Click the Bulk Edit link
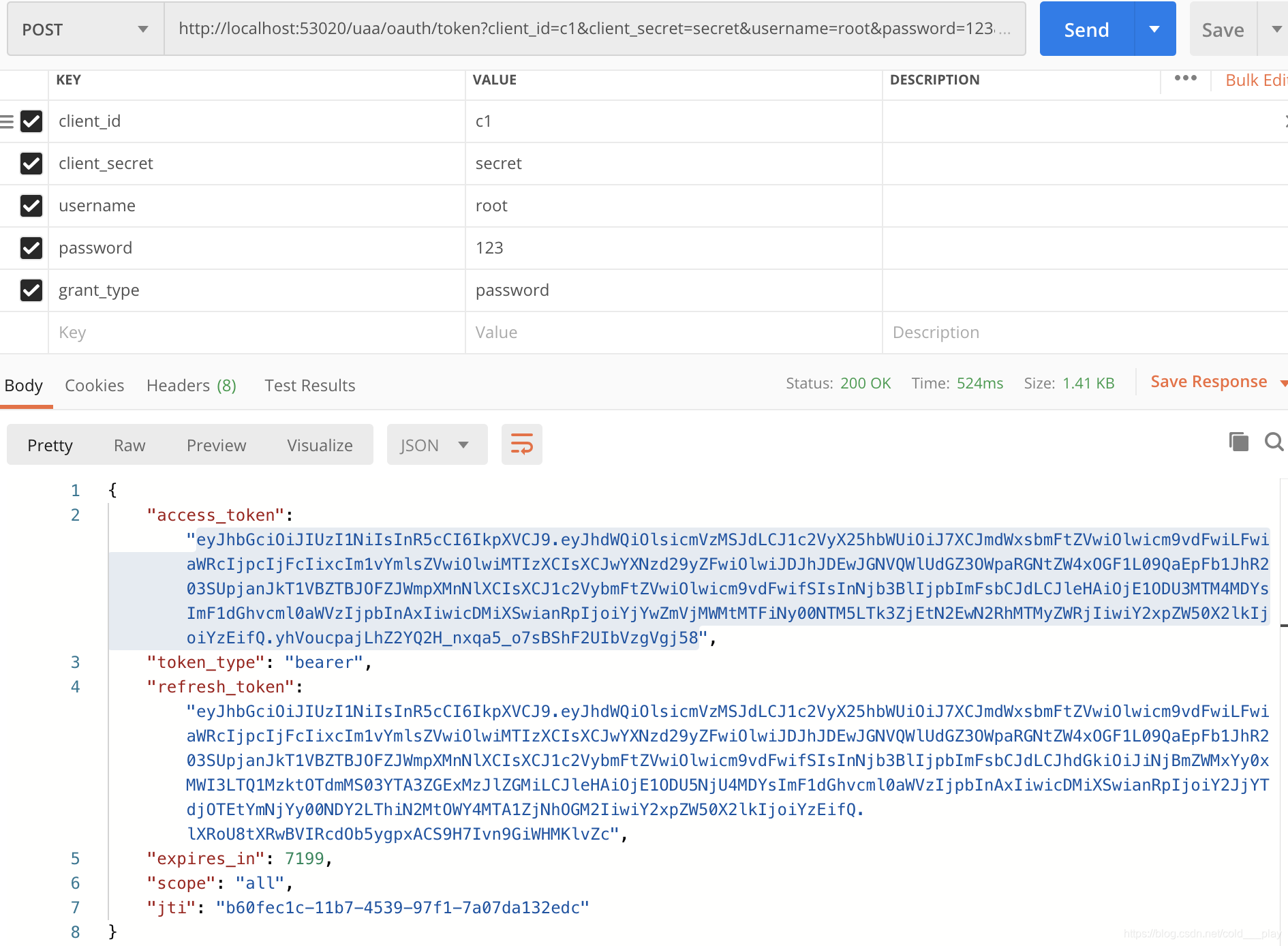This screenshot has height=946, width=1288. 1256,80
